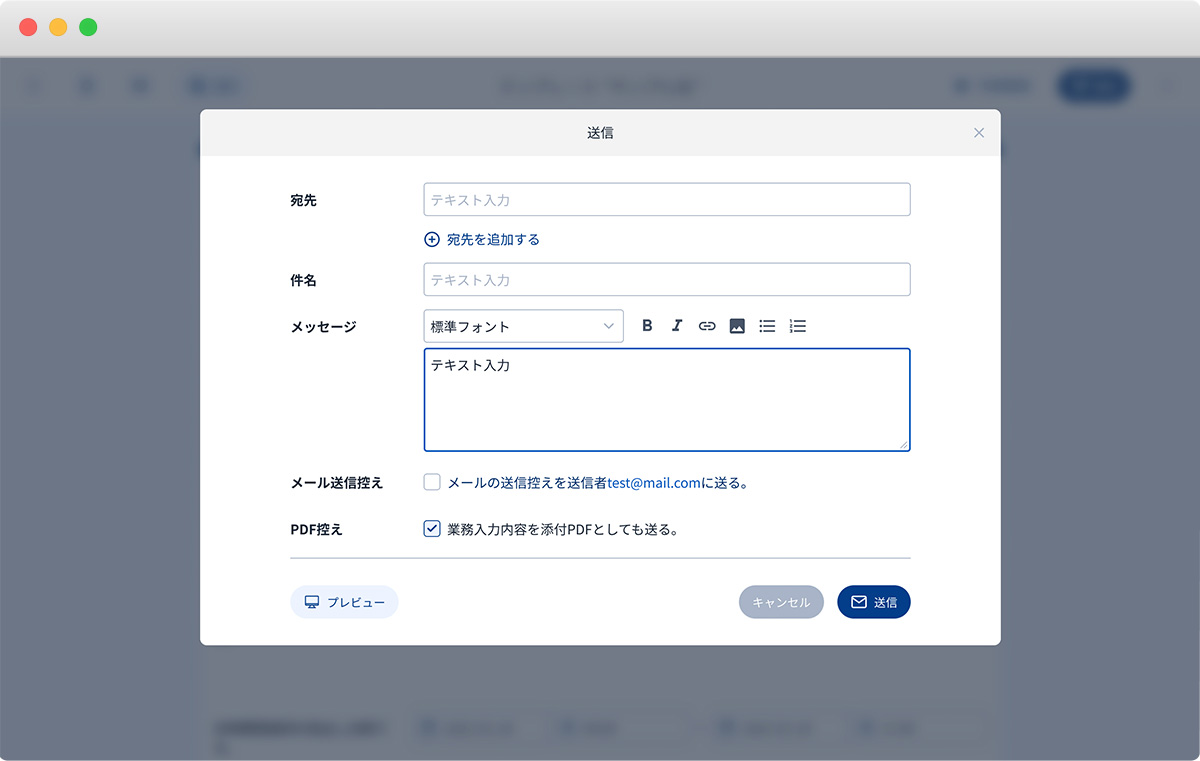Click the plus icon to add recipient
This screenshot has width=1200, height=761.
tap(432, 240)
